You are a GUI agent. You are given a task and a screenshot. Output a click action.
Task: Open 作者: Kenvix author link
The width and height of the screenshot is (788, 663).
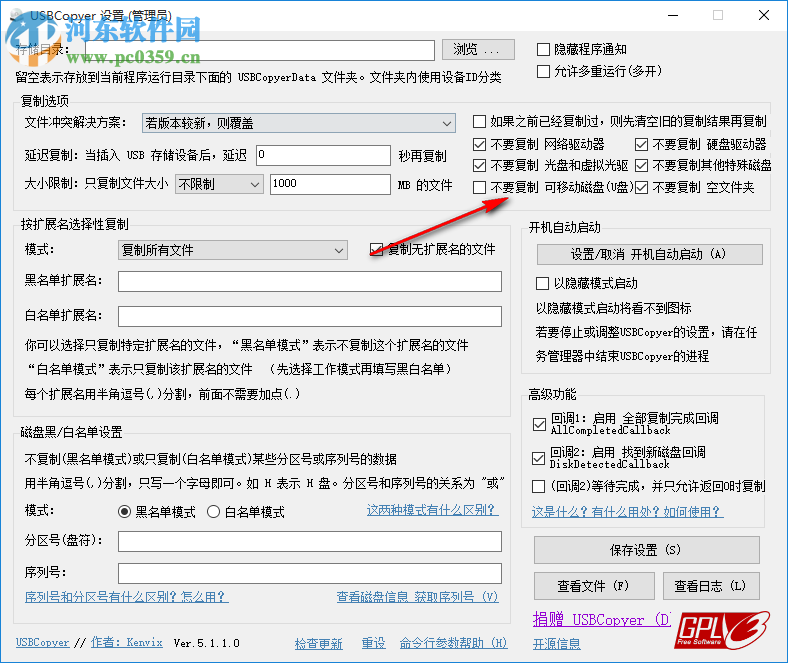click(127, 642)
